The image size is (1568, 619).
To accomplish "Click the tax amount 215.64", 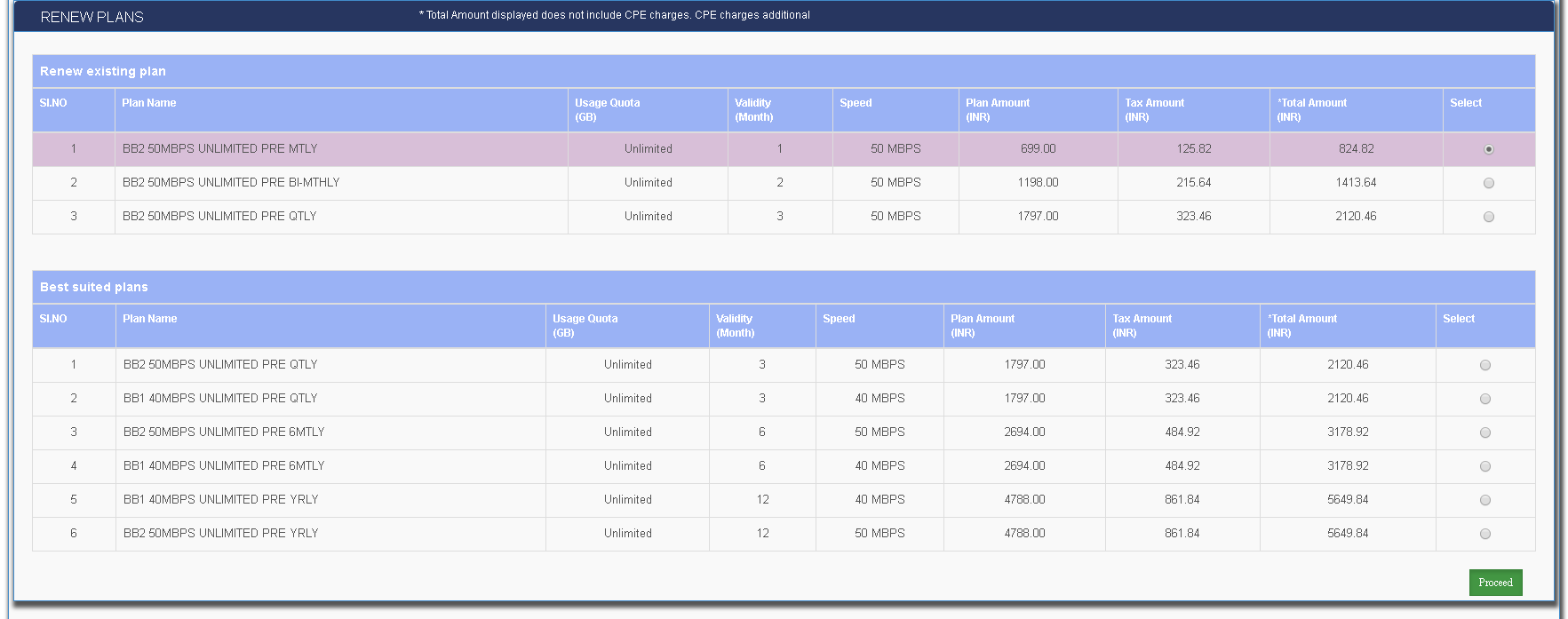I will click(x=1194, y=182).
